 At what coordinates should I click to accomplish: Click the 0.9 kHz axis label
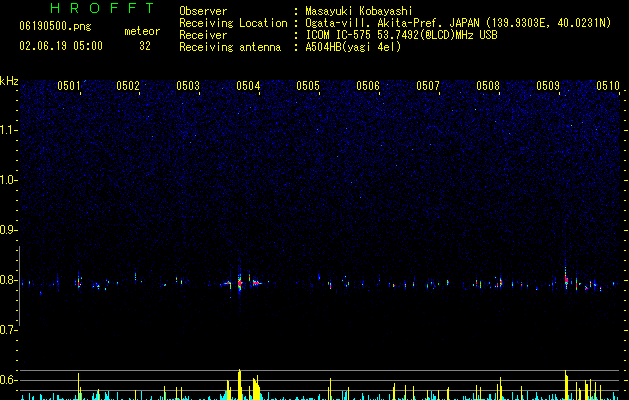point(9,230)
